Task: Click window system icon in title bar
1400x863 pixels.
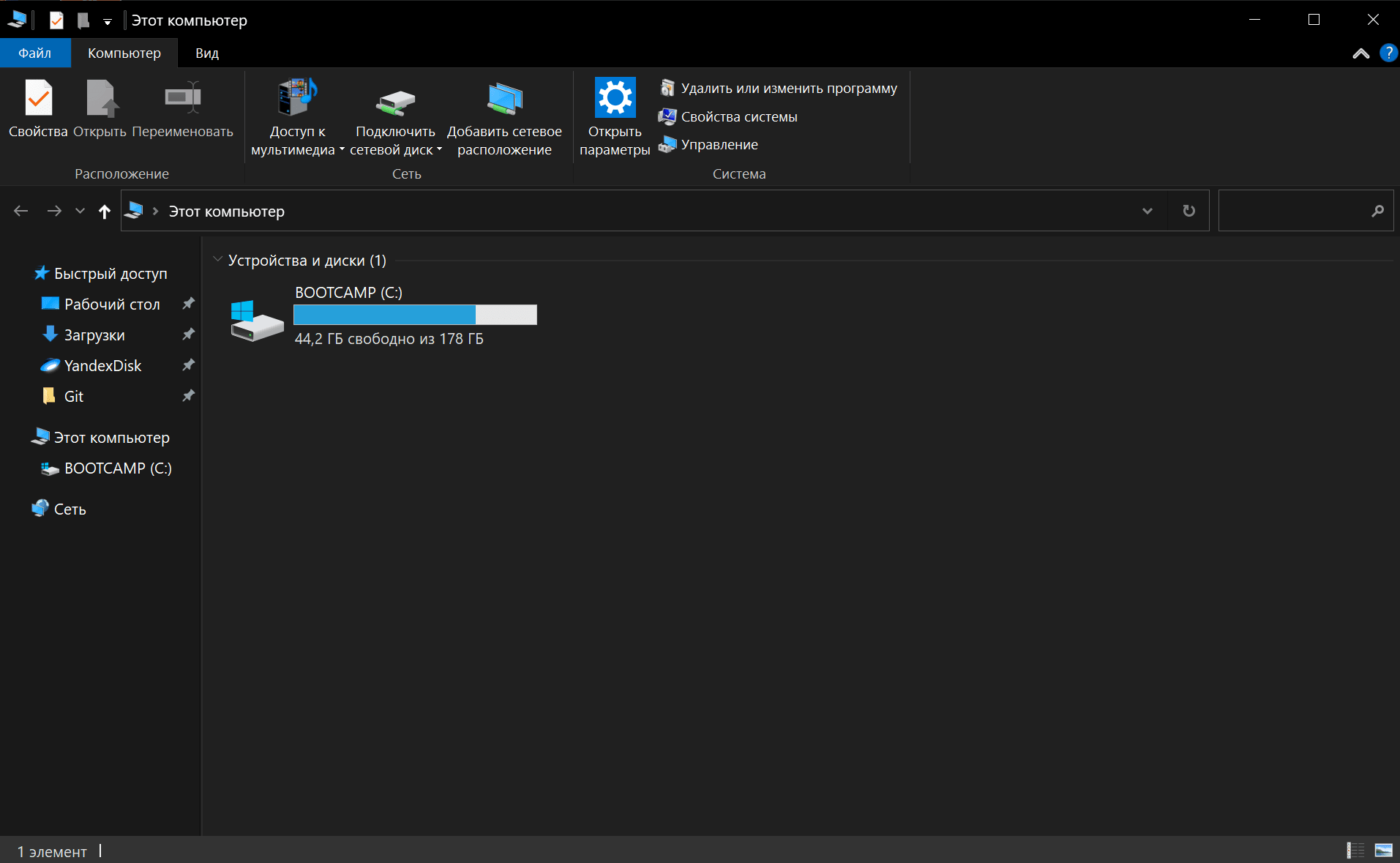Action: pos(18,20)
